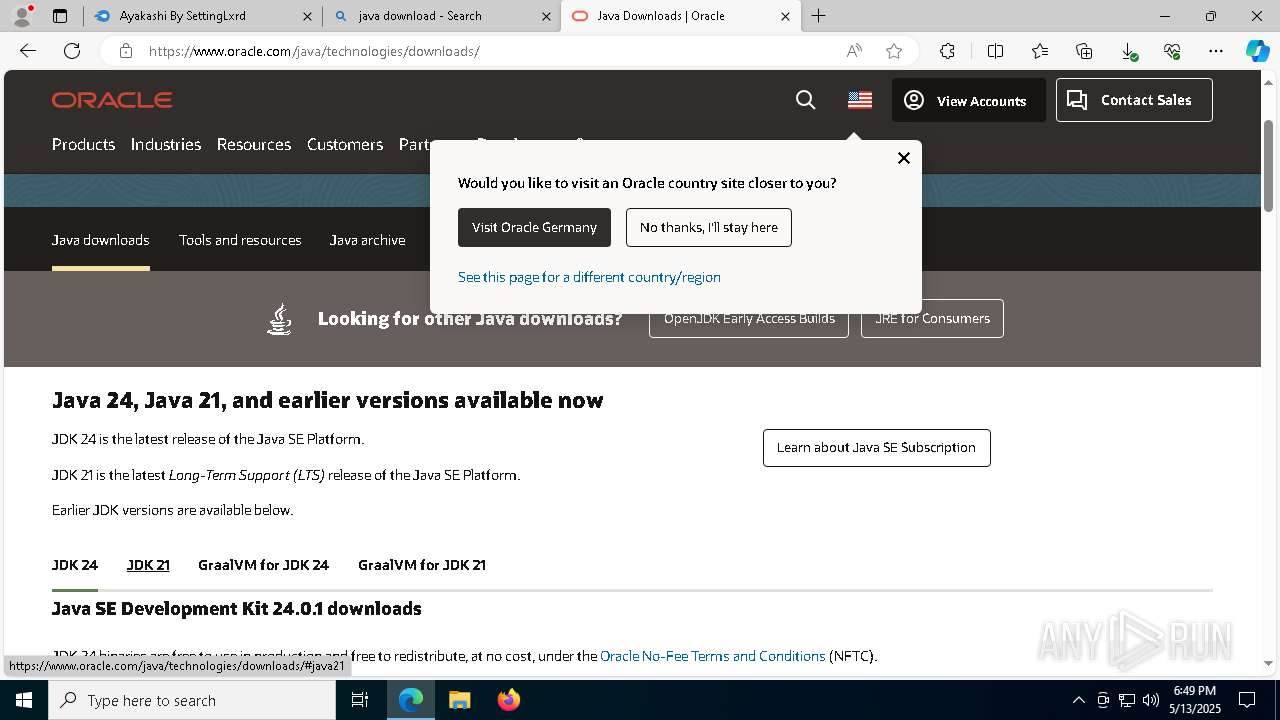Image resolution: width=1280 pixels, height=720 pixels.
Task: Add this page to favorites star
Action: click(x=894, y=51)
